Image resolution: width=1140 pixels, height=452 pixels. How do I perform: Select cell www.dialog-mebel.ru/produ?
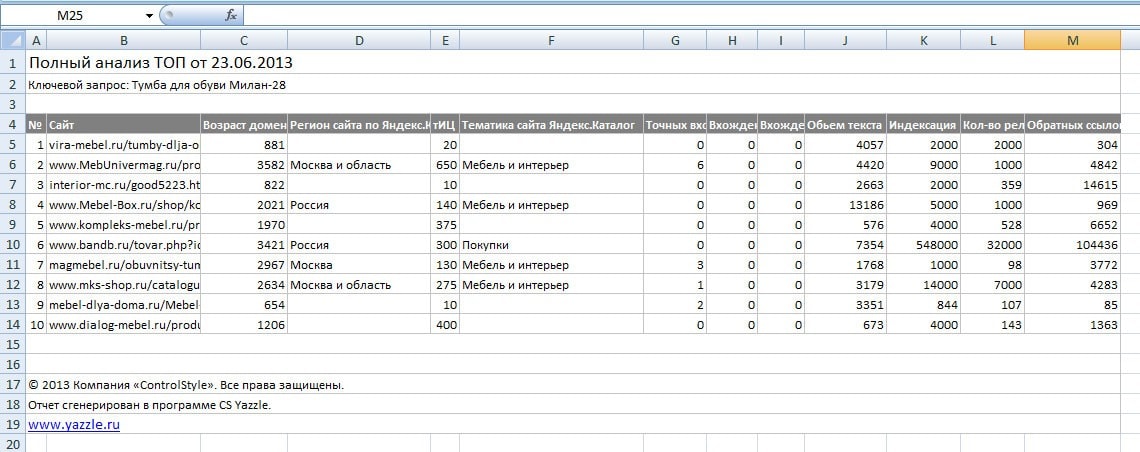(x=124, y=325)
